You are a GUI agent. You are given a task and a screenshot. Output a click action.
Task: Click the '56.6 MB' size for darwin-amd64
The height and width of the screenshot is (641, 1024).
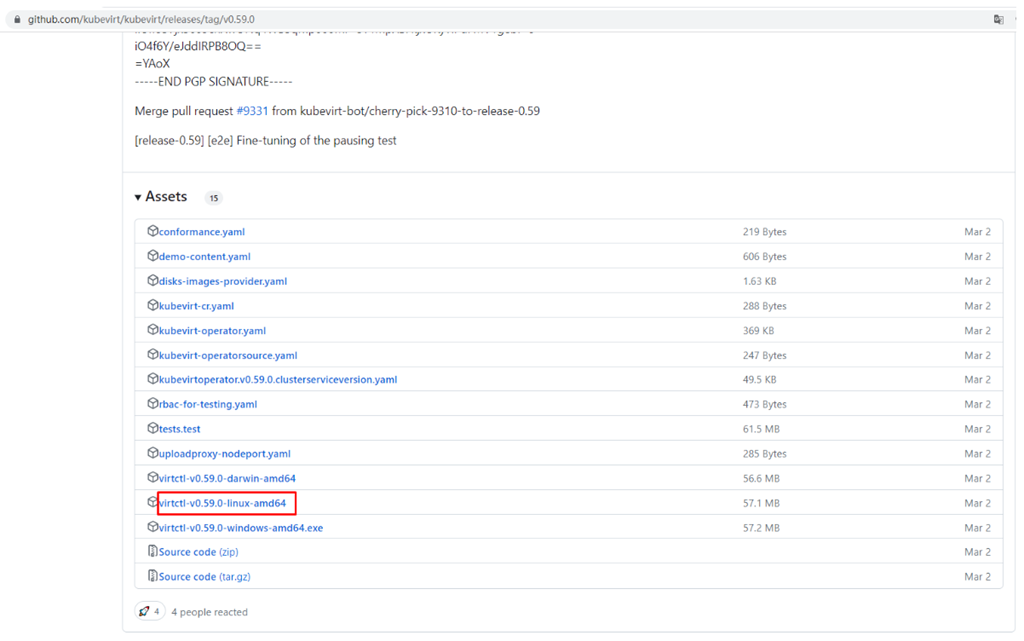click(x=761, y=478)
